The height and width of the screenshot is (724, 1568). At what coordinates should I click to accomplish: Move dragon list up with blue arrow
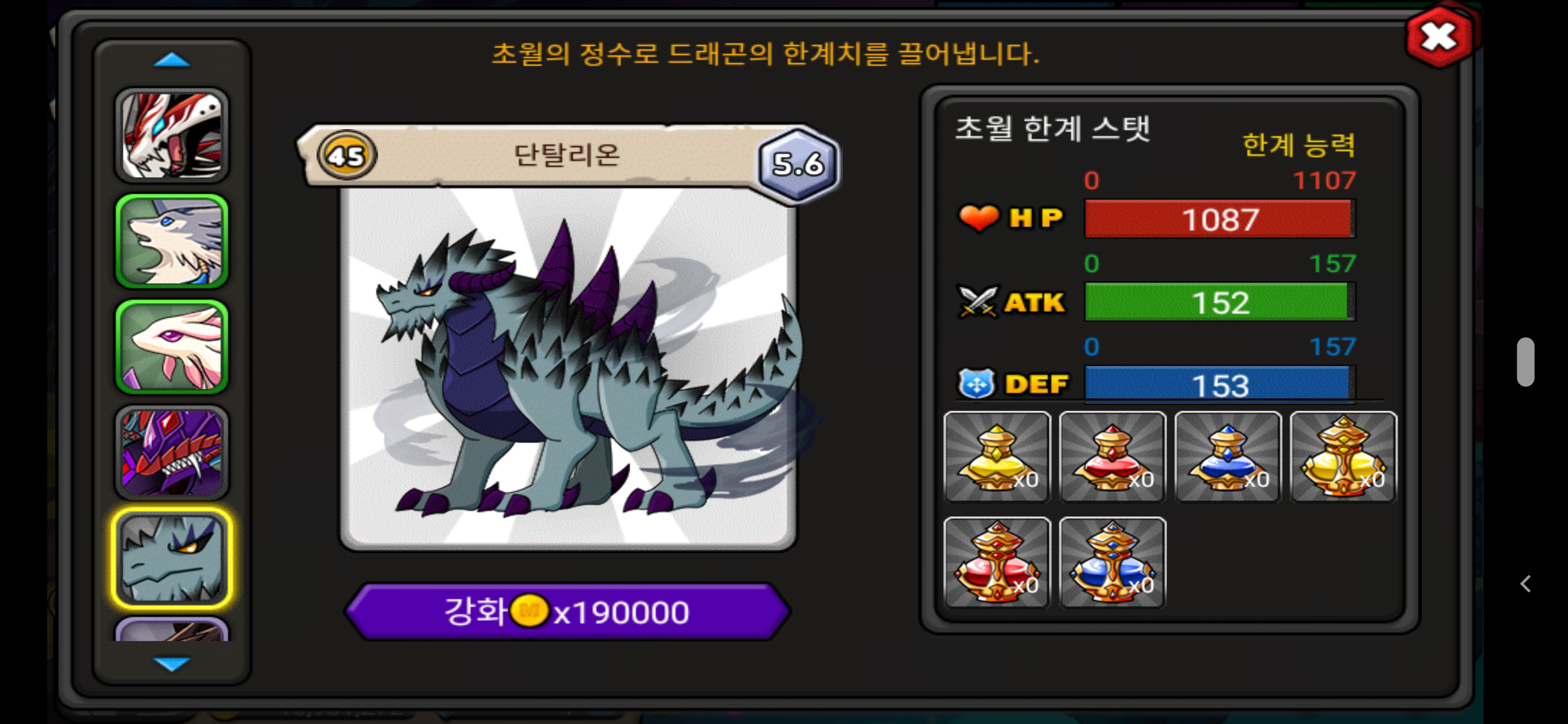coord(172,60)
